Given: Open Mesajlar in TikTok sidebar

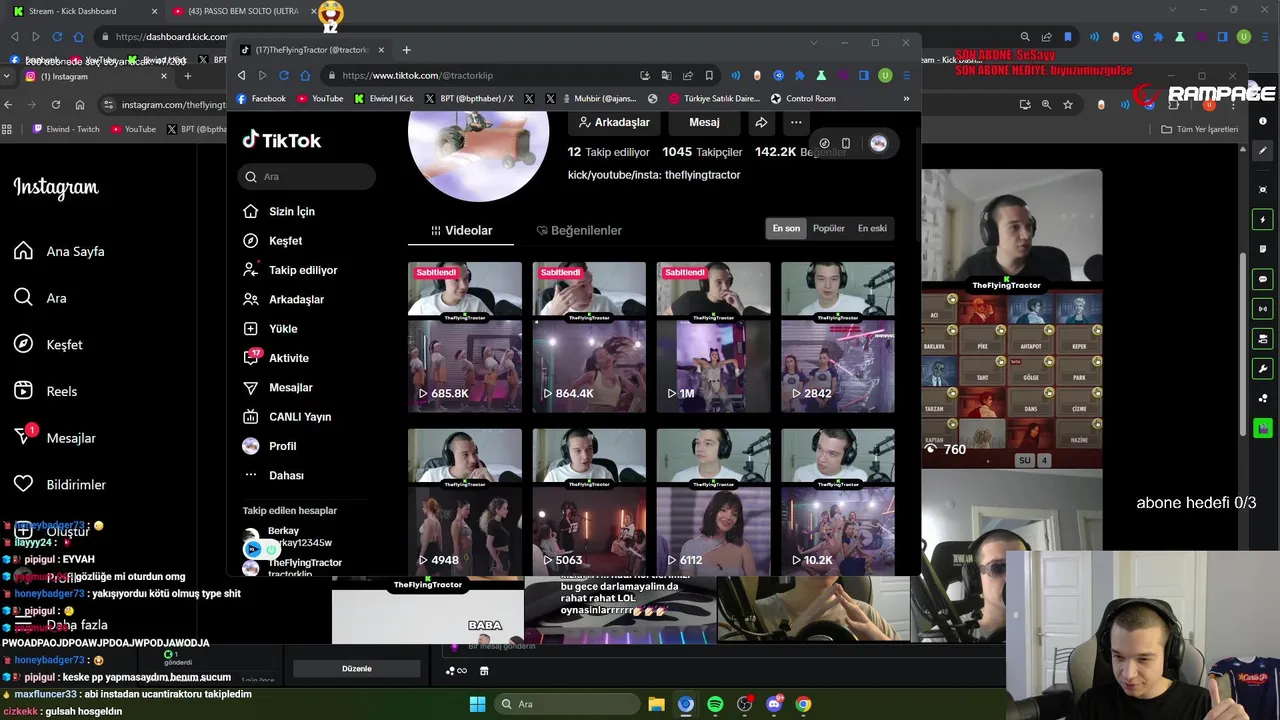Looking at the screenshot, I should coord(278,387).
